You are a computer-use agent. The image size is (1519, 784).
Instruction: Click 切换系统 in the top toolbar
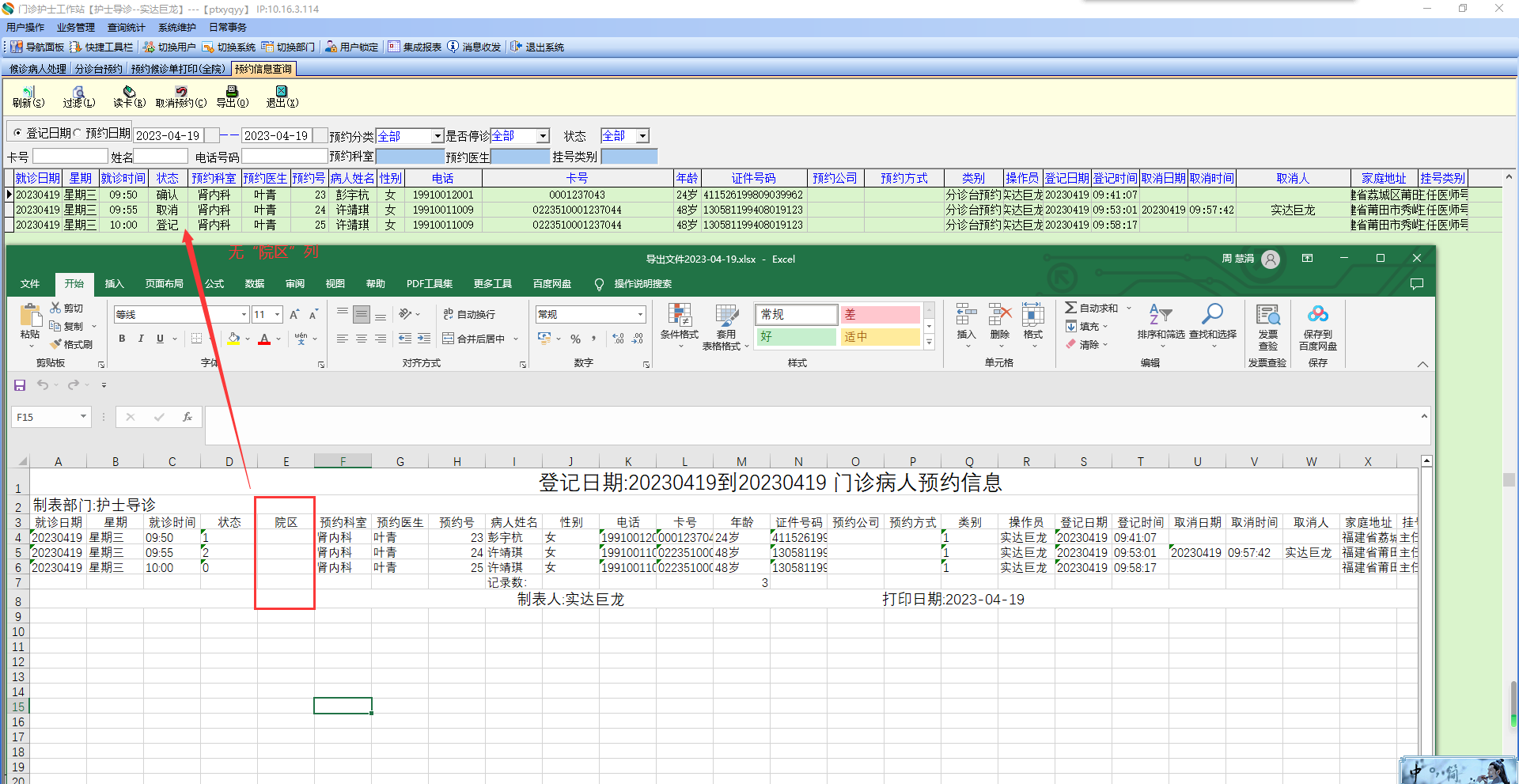229,47
